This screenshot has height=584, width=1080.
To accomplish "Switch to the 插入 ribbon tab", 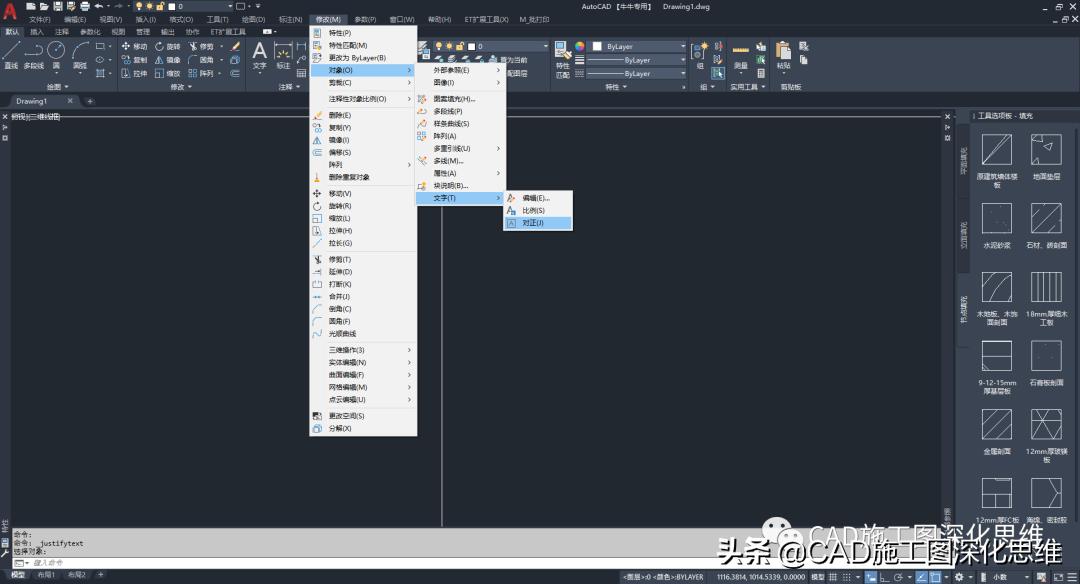I will tap(37, 32).
